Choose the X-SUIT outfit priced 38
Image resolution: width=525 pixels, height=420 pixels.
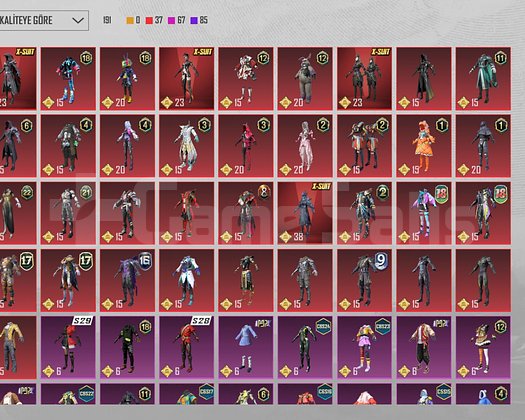305,213
